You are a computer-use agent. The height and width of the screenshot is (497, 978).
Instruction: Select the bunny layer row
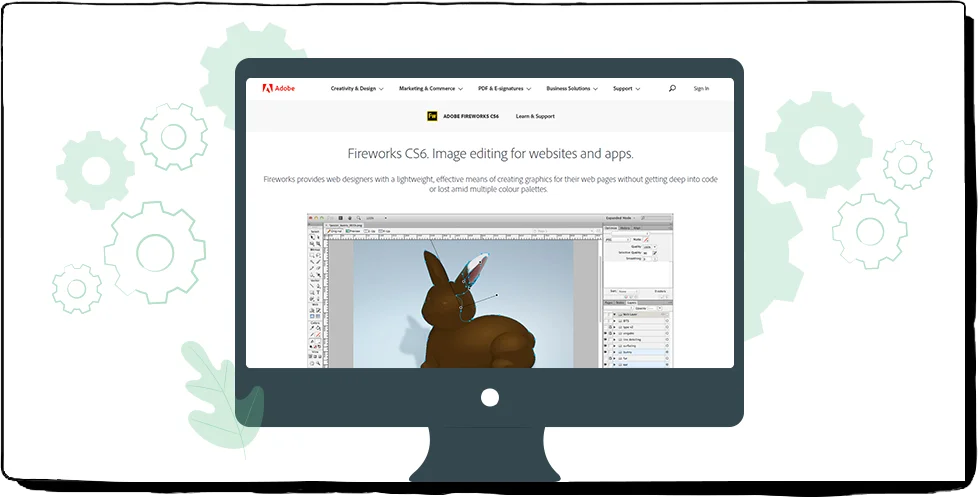(637, 352)
